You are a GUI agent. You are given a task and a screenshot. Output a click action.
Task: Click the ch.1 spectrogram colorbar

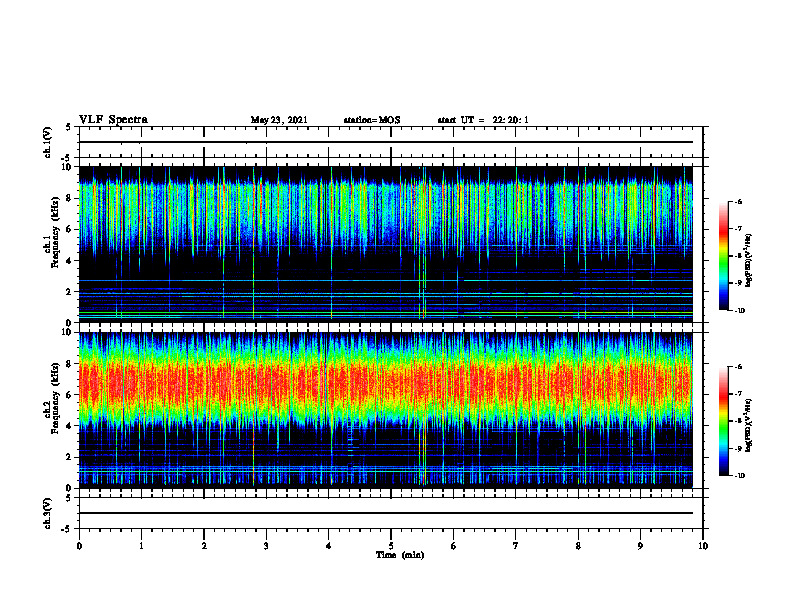point(723,256)
